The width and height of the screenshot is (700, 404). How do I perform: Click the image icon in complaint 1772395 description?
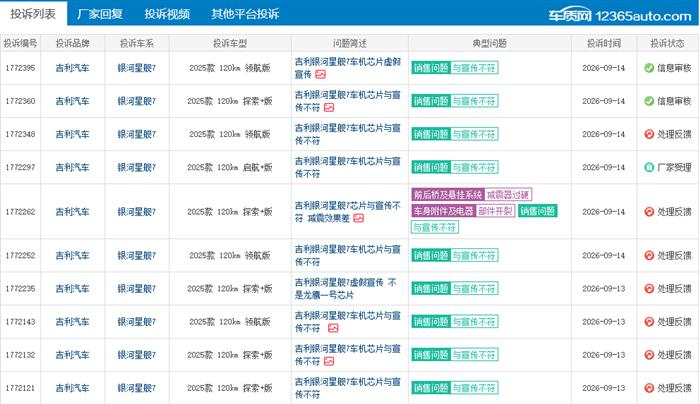click(320, 75)
